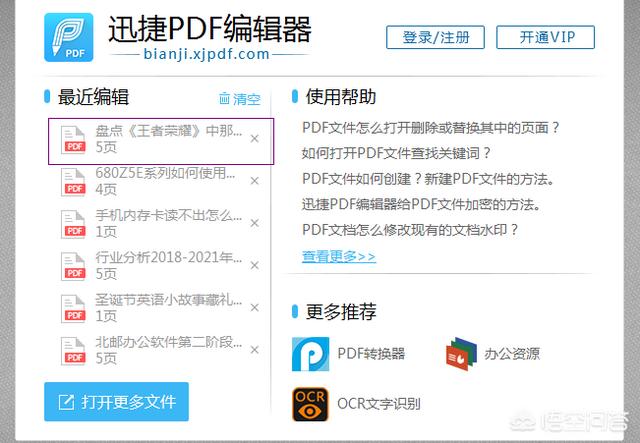Click the PDF转换器 app icon
Viewport: 640px width, 443px height.
tap(311, 354)
